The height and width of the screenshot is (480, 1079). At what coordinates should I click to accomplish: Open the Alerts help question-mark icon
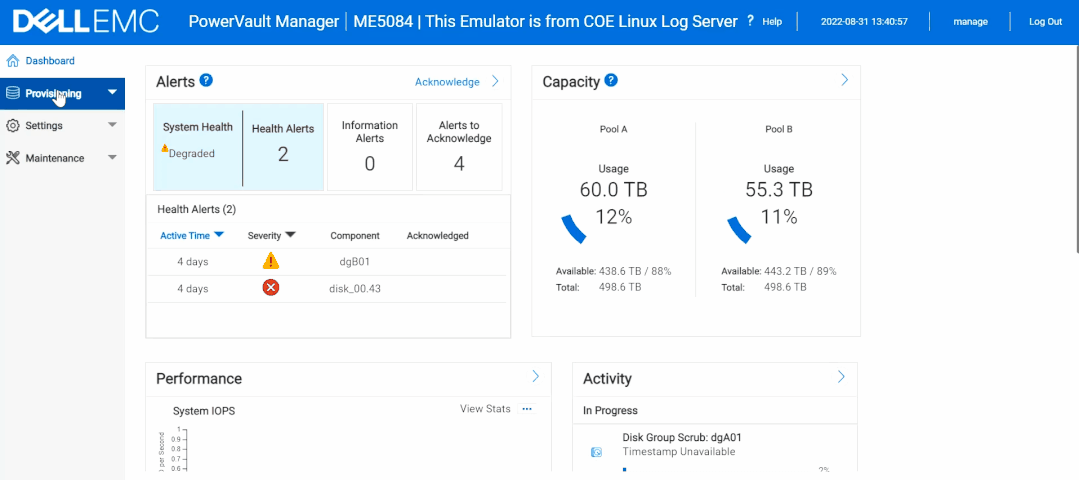206,80
